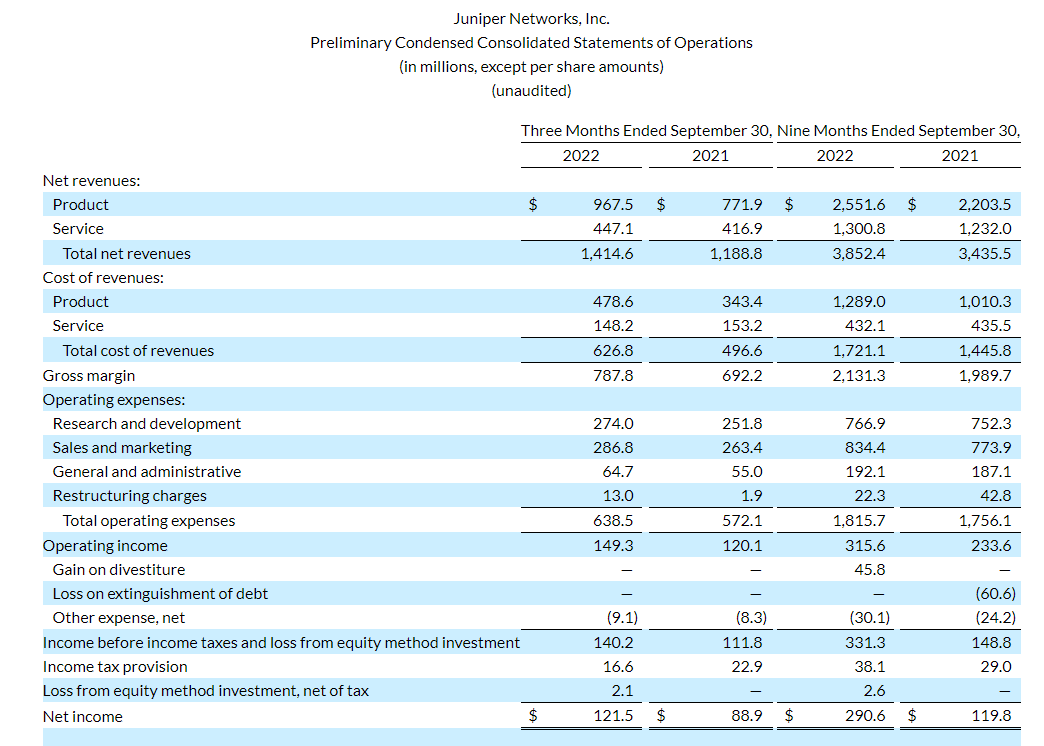
Task: Click the Juniper Networks, Inc. title
Action: 531,18
